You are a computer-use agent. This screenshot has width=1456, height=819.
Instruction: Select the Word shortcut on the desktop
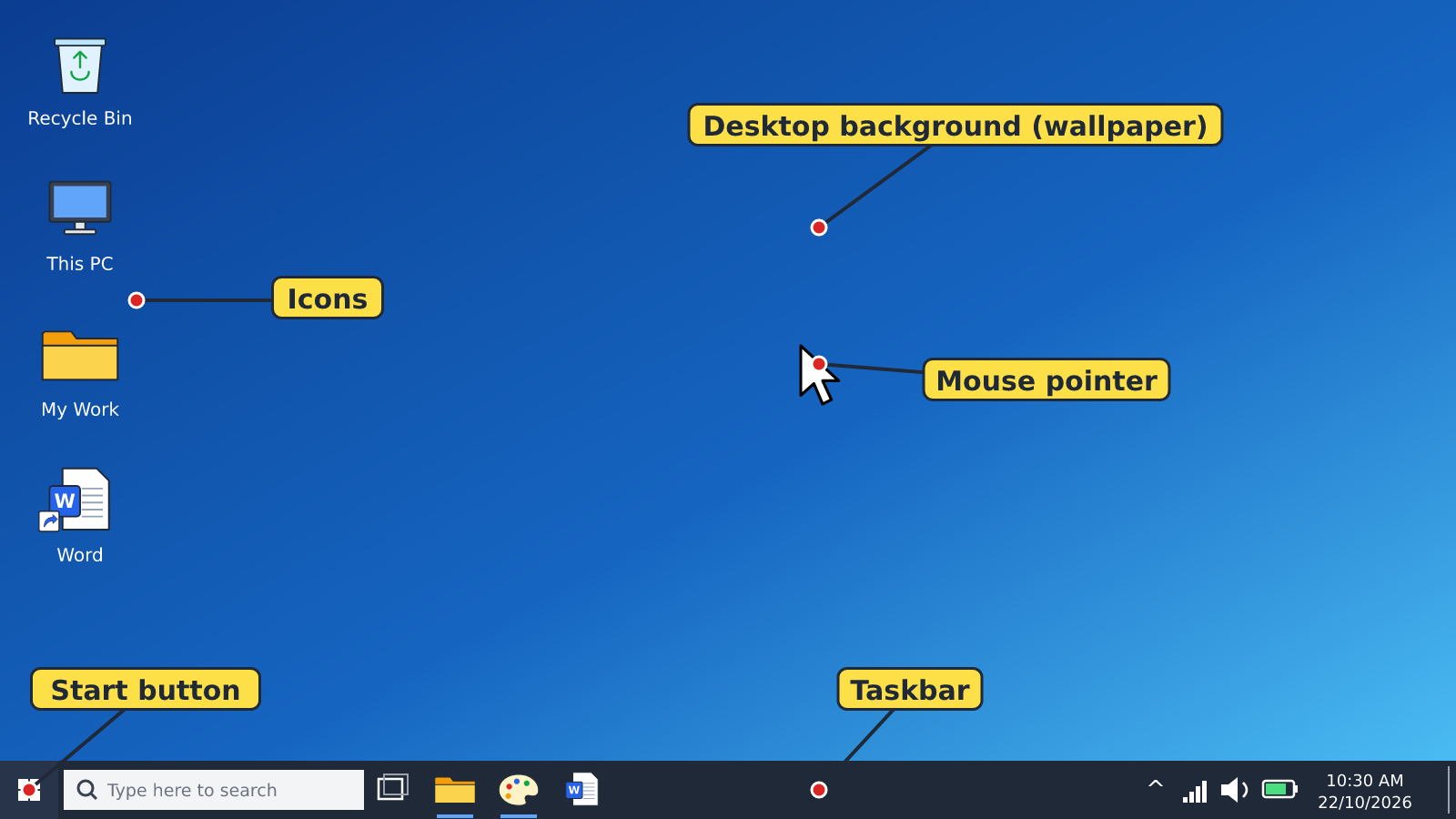point(80,517)
